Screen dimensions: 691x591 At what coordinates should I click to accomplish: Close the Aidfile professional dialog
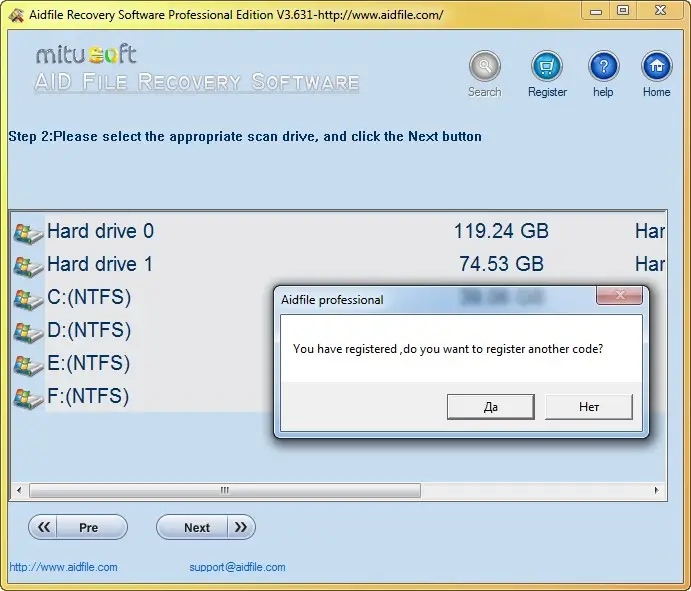point(619,295)
